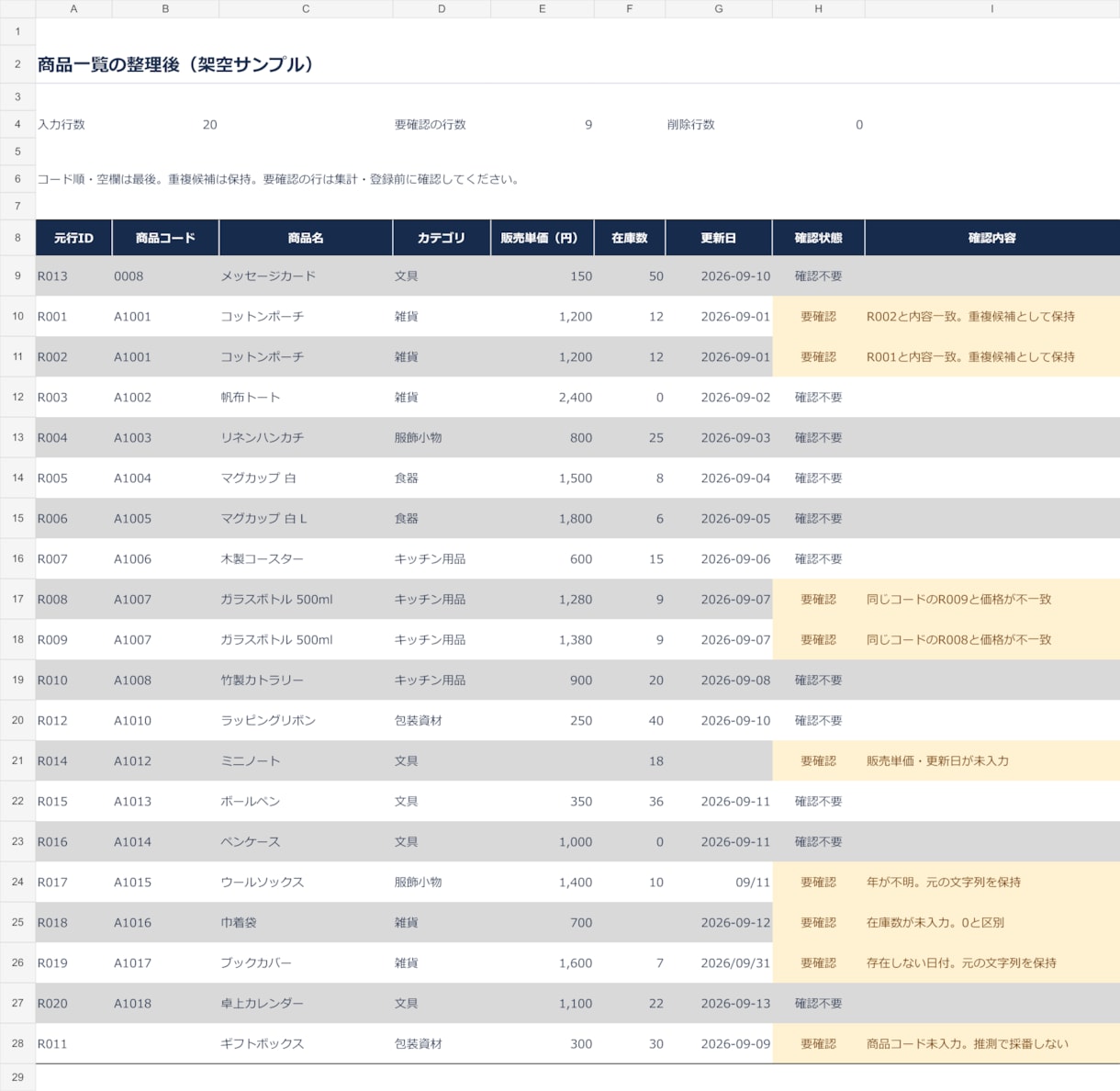Click note 存在しない日付。元の文字列を保持
Screen dimensions: 1120x1091
coord(961,963)
